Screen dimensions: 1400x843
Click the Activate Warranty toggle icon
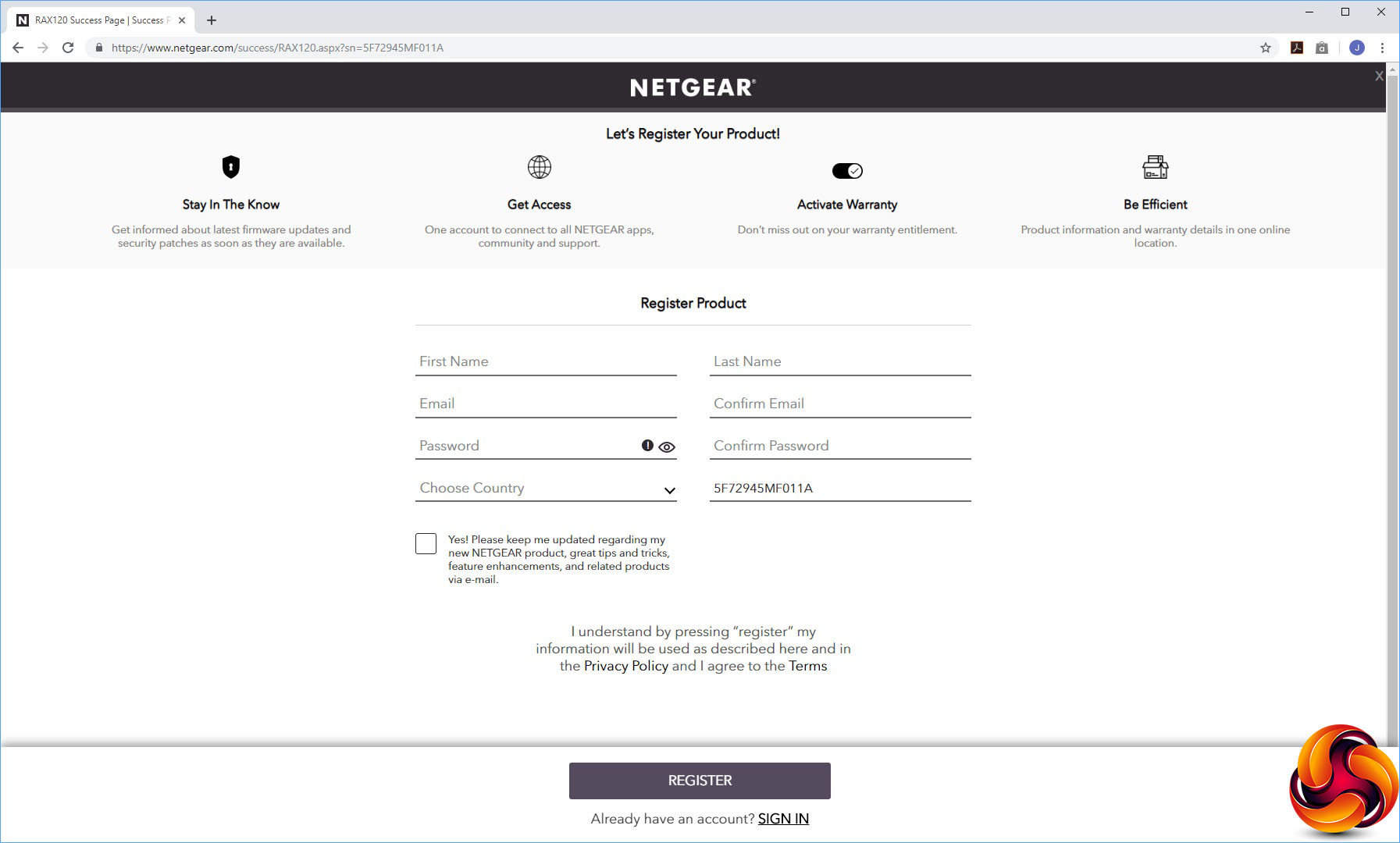847,170
